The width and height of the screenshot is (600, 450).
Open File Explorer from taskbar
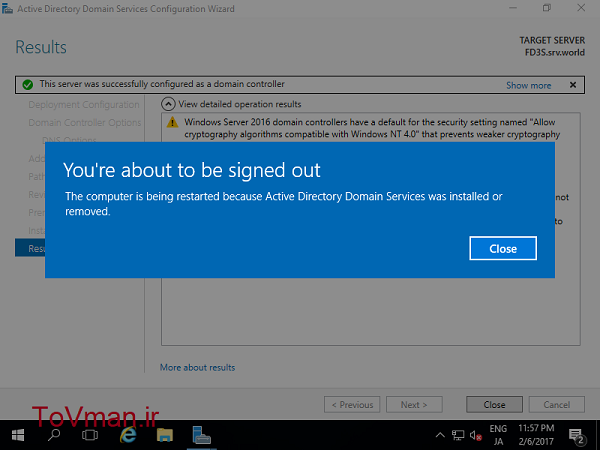(165, 435)
